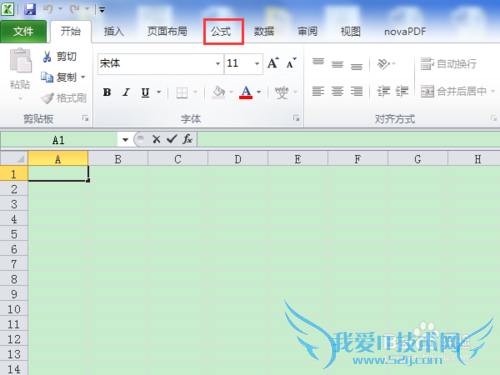
Task: Open the 剪贴板 clipboard dialog launcher
Action: [85, 118]
